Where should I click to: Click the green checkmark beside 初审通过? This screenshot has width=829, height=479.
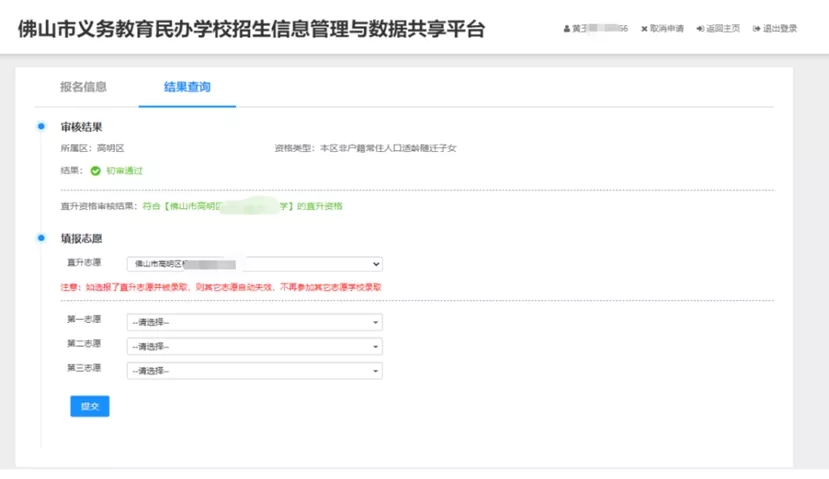click(x=96, y=171)
